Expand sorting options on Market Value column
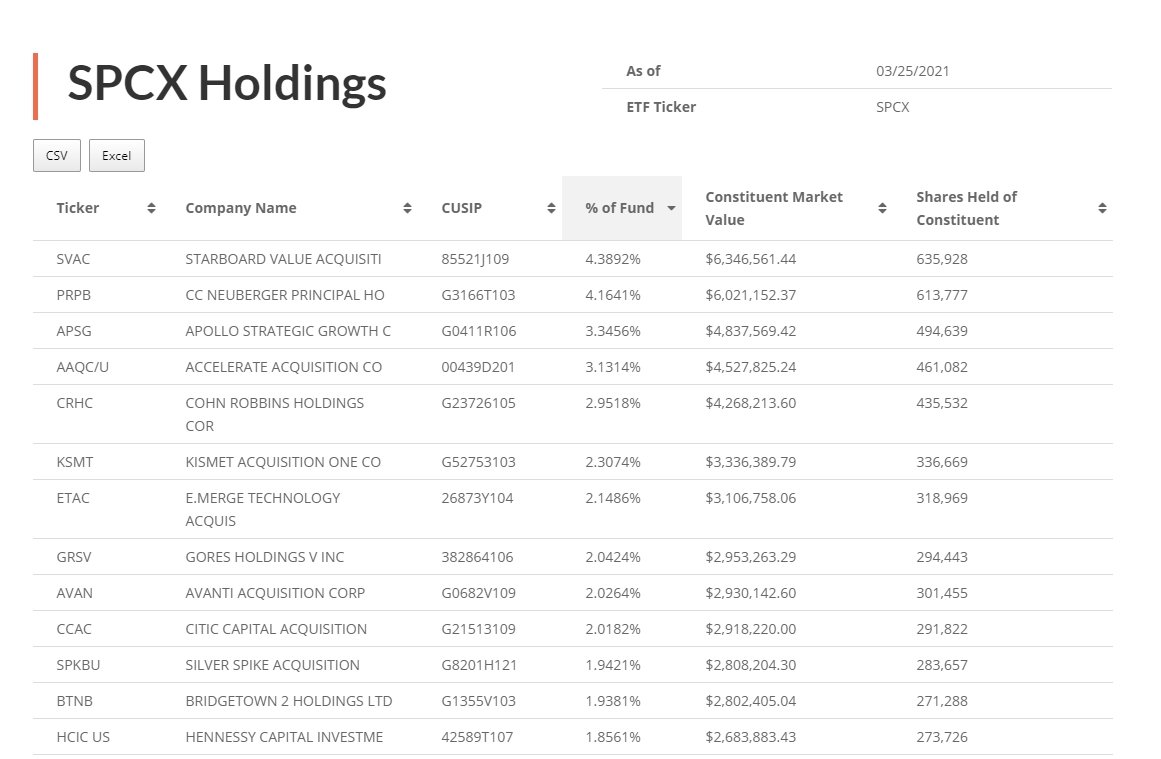 tap(882, 208)
